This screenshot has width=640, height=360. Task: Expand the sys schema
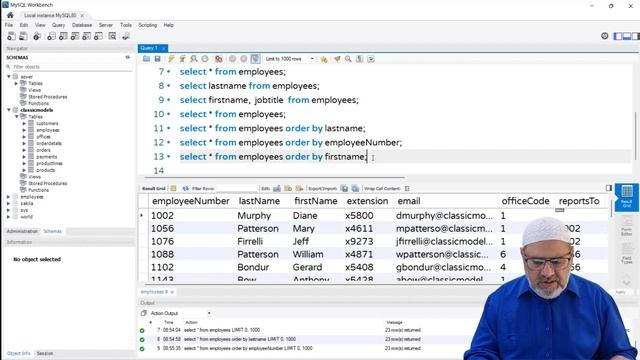9,210
